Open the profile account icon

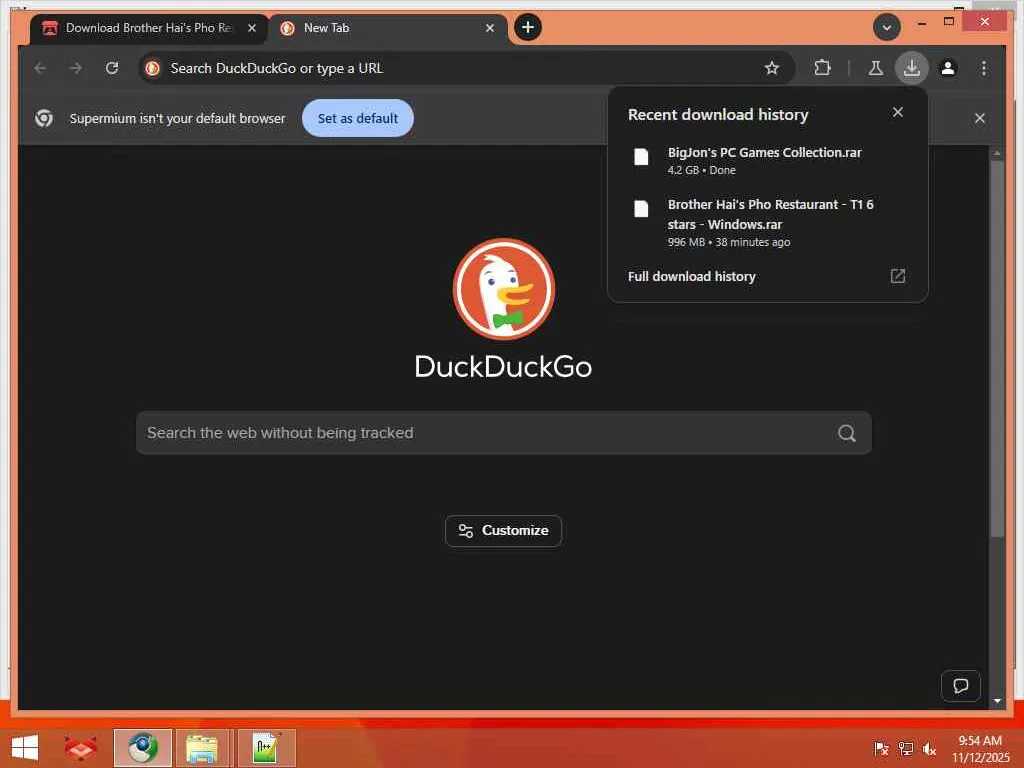948,68
